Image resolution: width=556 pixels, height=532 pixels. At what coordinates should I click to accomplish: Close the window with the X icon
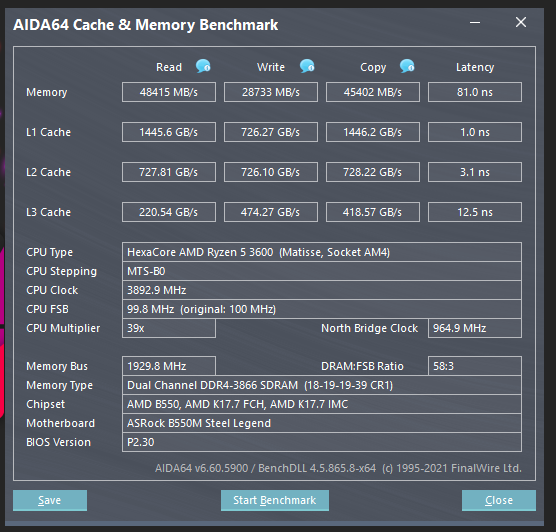tap(521, 22)
